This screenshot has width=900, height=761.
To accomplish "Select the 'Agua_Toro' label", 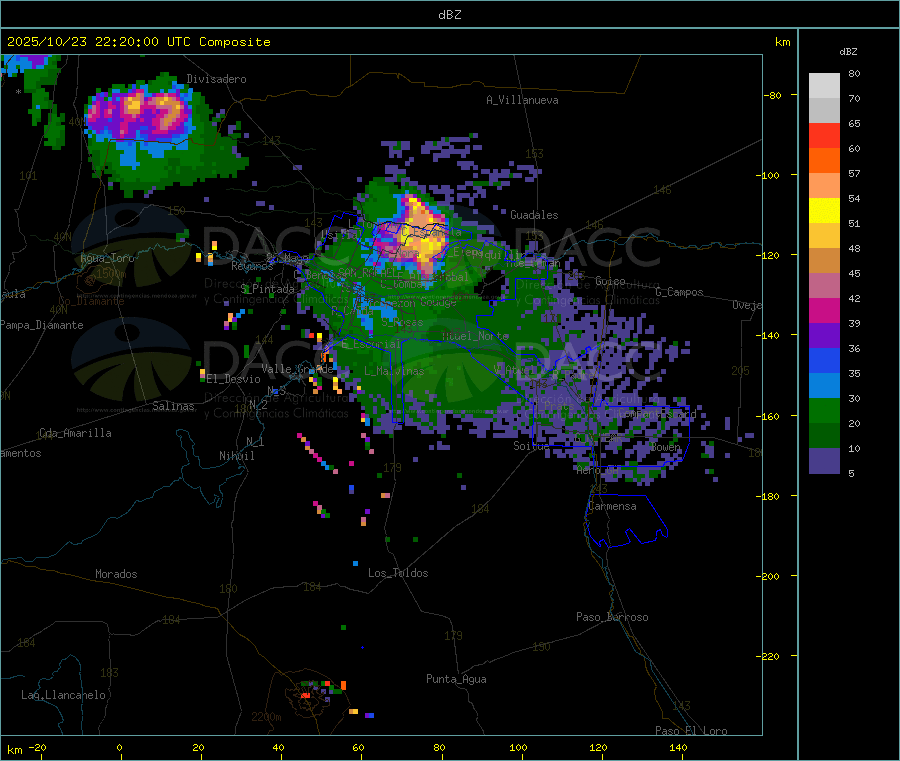I will point(107,258).
